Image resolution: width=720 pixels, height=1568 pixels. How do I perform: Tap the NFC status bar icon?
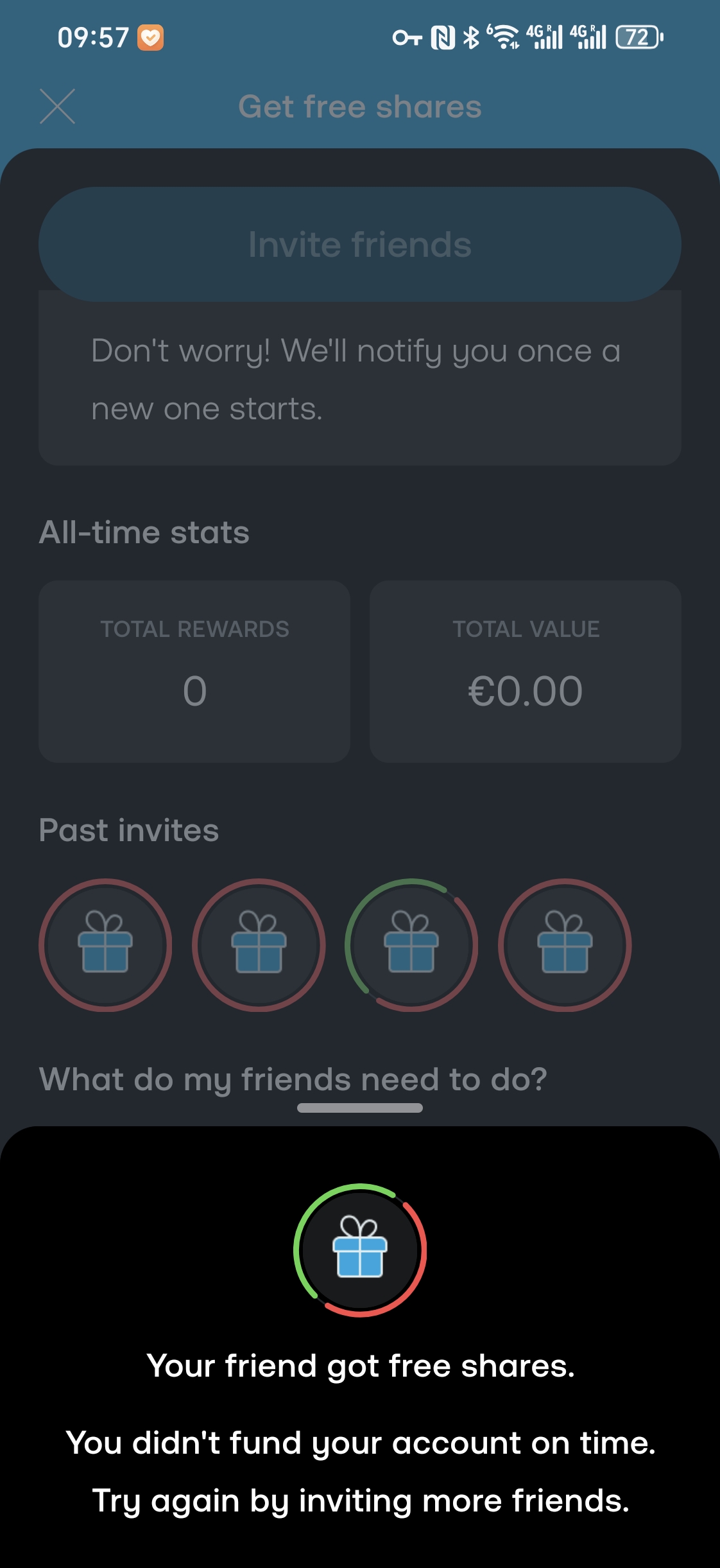tap(443, 38)
